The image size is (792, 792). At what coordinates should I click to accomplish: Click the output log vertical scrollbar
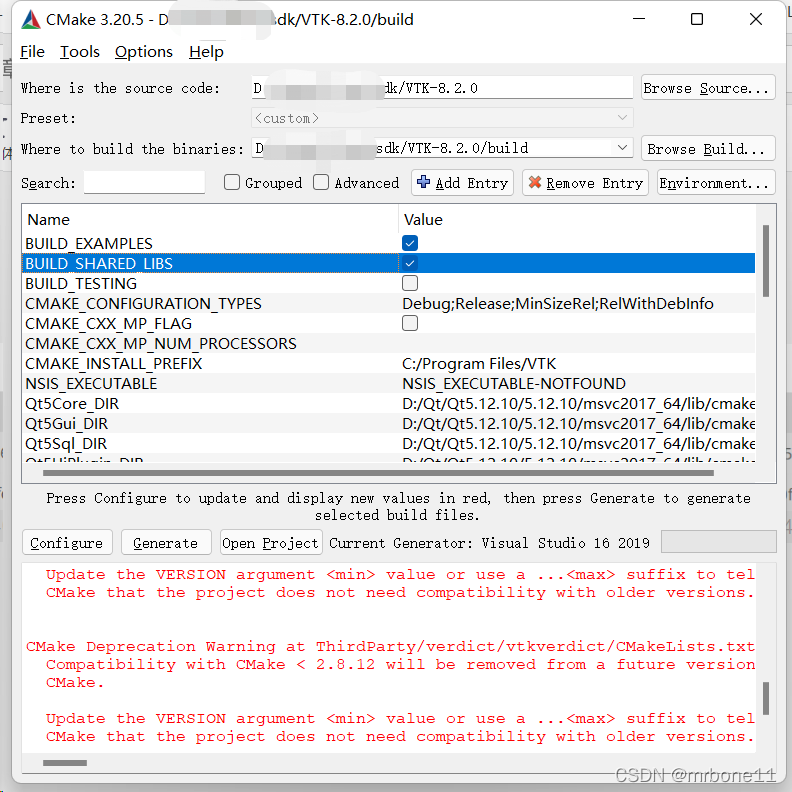(766, 699)
